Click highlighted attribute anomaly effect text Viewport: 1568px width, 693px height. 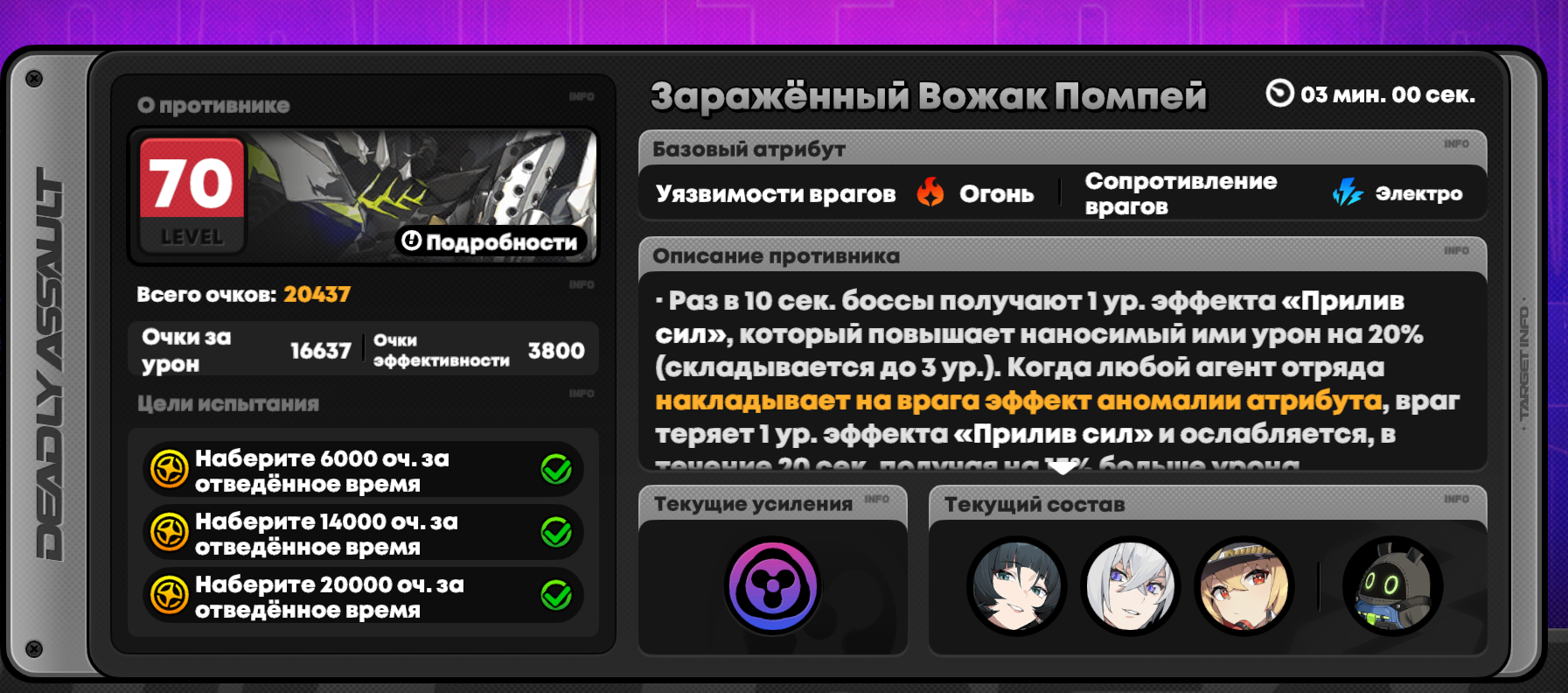tap(1019, 401)
